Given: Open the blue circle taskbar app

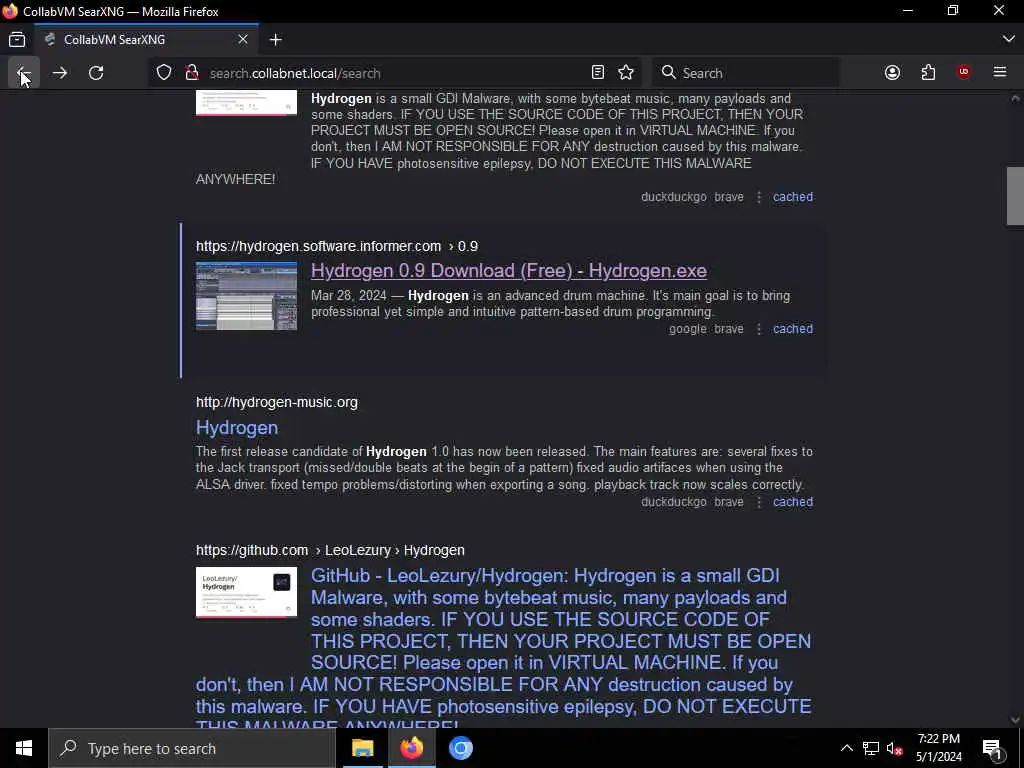Looking at the screenshot, I should point(460,748).
